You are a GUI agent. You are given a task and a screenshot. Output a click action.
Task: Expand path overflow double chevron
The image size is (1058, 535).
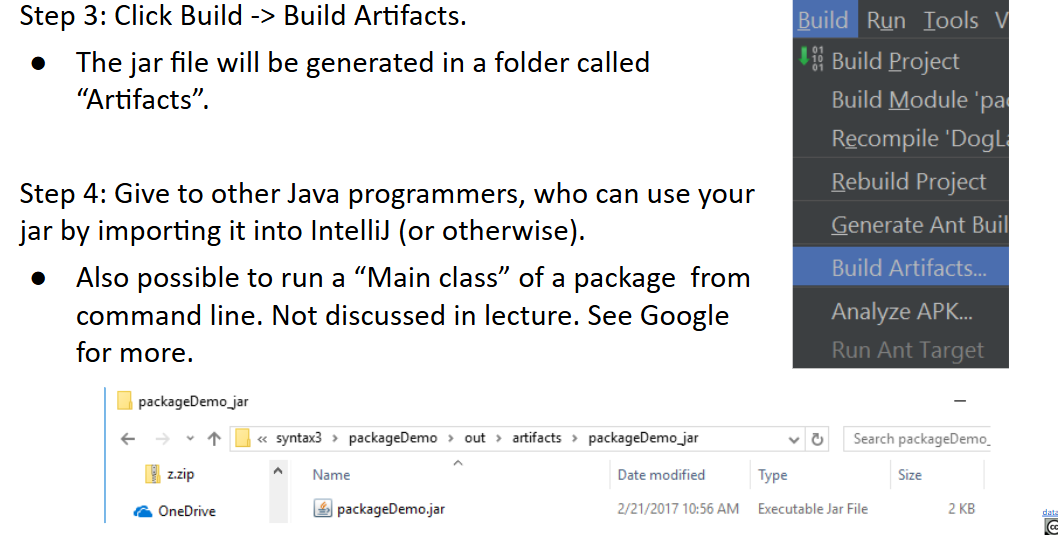coord(262,439)
